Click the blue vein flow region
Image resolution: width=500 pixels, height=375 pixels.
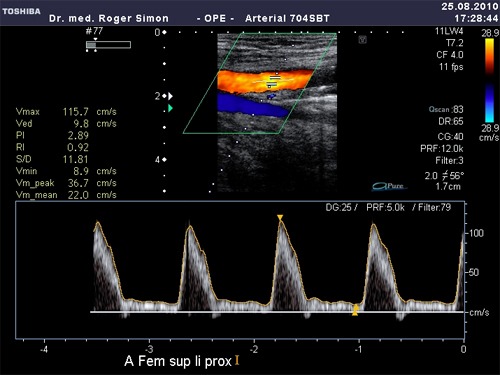pos(252,105)
